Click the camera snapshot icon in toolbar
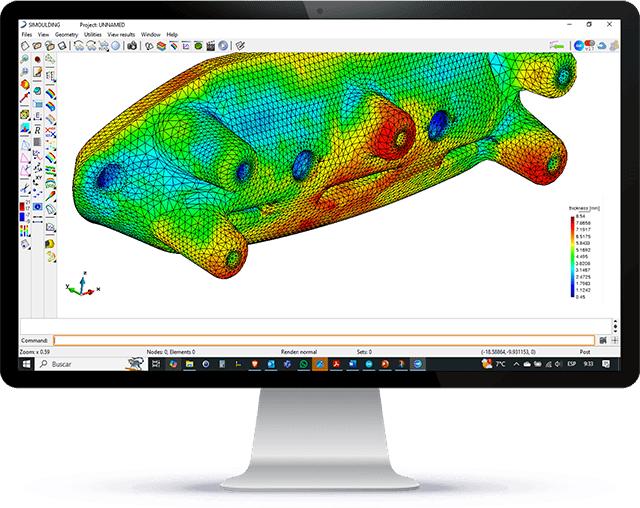640x508 pixels. click(132, 45)
